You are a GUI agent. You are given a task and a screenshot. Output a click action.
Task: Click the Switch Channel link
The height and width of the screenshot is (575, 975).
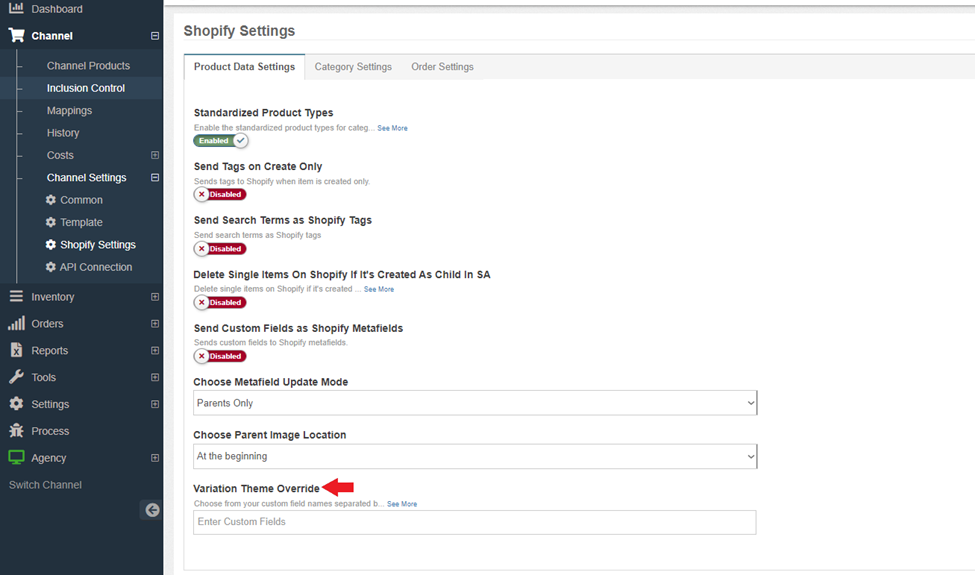pyautogui.click(x=45, y=485)
